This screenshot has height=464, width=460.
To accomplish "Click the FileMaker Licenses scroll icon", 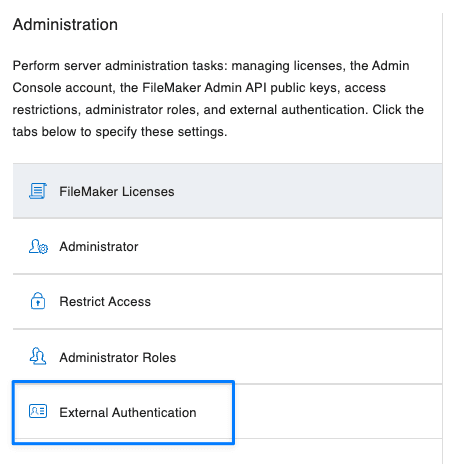I will (x=38, y=191).
